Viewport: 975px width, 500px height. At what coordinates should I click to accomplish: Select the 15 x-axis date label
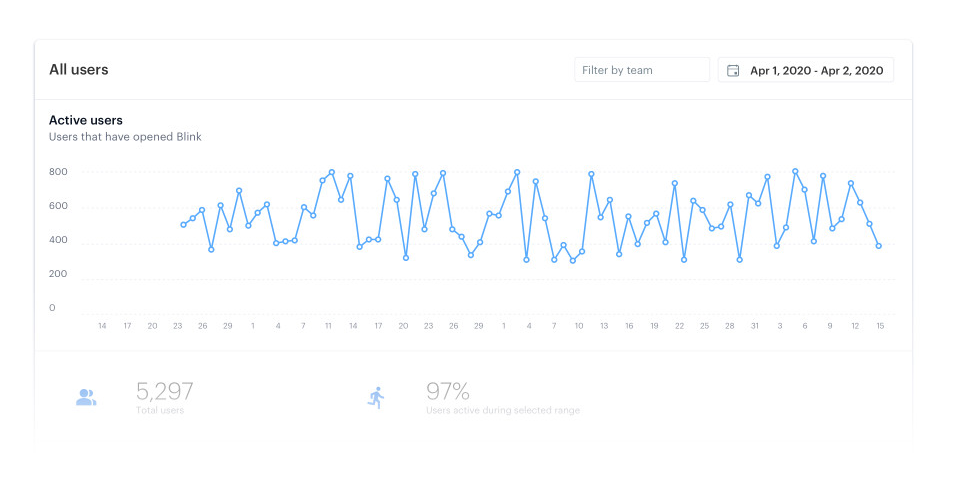point(880,326)
